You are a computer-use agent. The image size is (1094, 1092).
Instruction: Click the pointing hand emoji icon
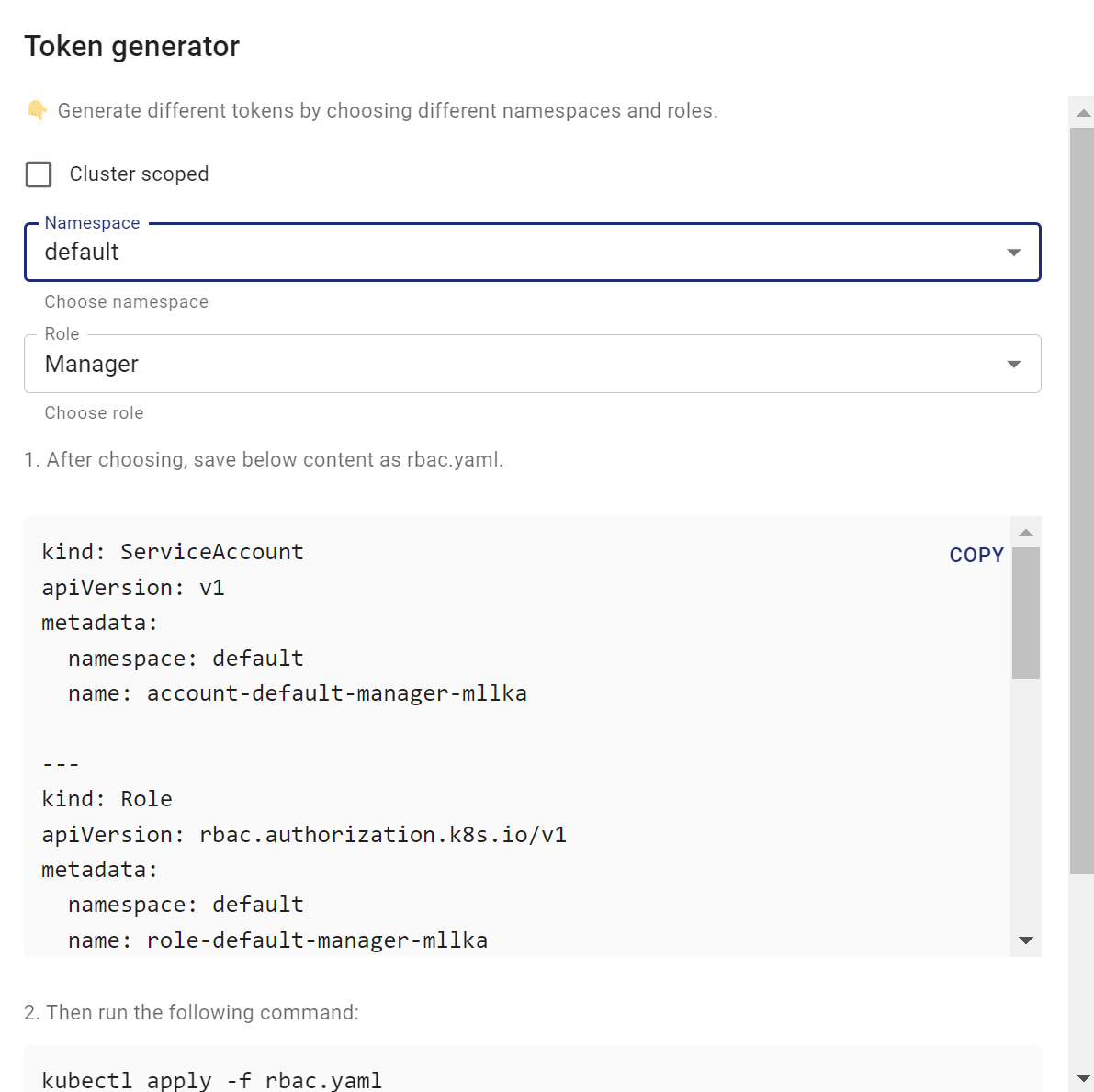coord(37,111)
